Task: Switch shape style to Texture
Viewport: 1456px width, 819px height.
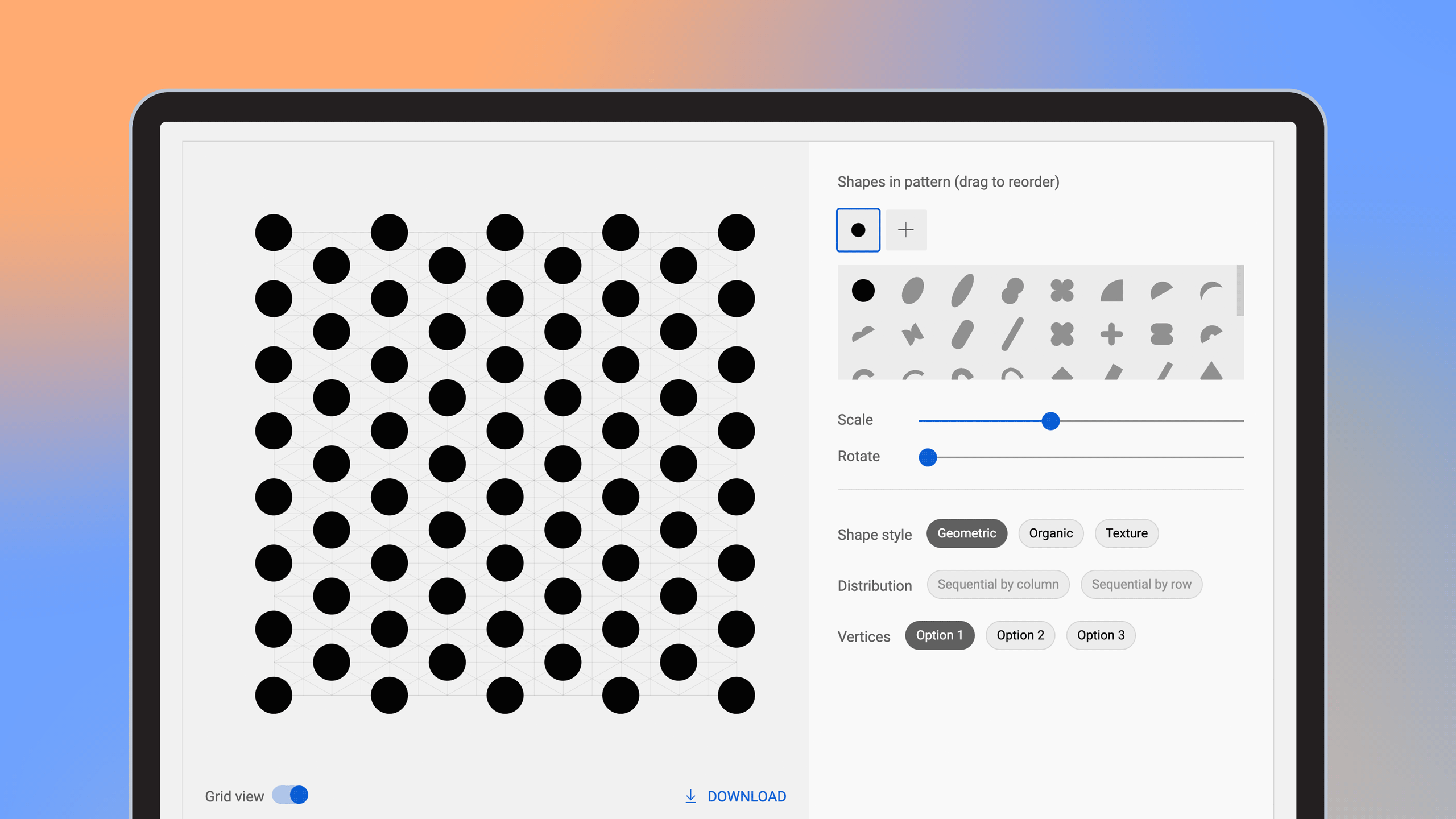Action: click(1126, 533)
